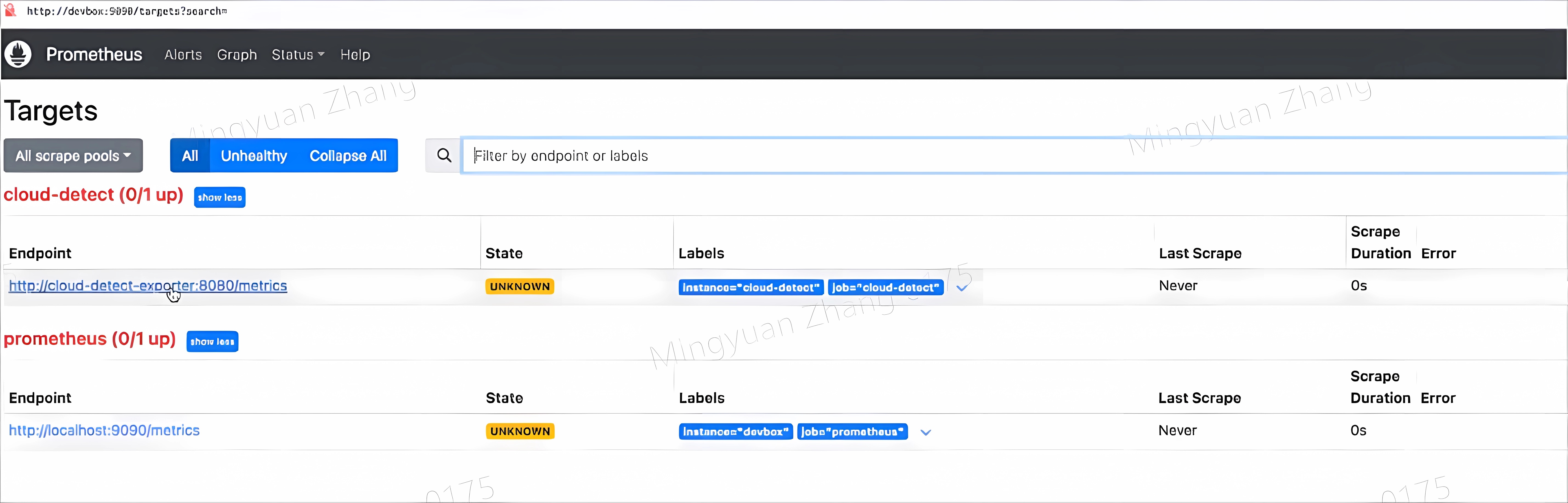Click the magnifier search icon beside filter
This screenshot has width=1568, height=503.
point(444,156)
